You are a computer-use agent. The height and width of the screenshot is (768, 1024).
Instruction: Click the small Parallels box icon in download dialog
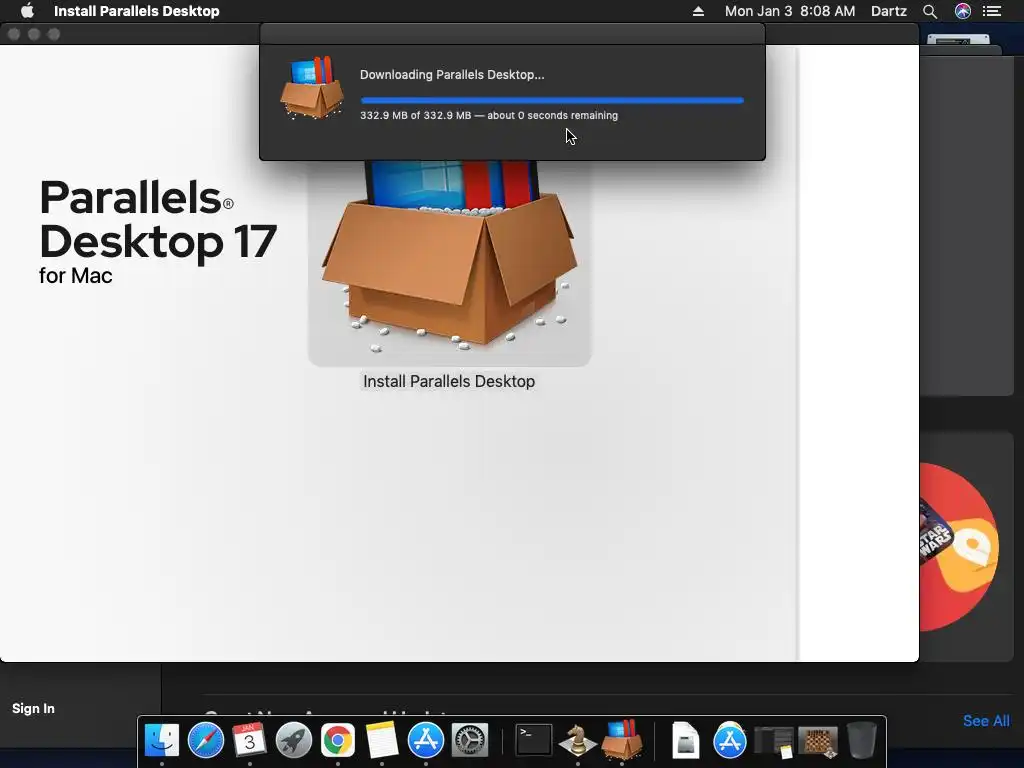(x=312, y=88)
